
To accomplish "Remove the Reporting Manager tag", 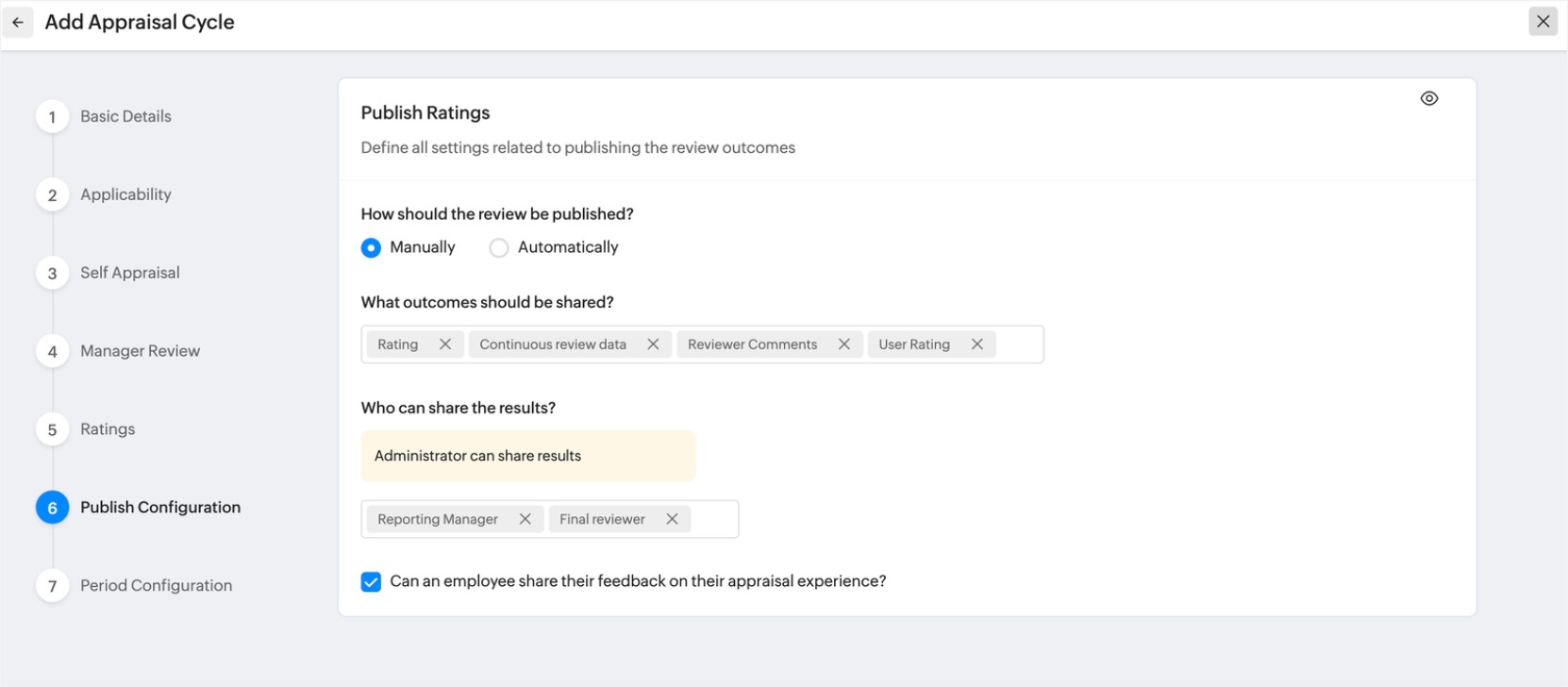I will tap(525, 519).
